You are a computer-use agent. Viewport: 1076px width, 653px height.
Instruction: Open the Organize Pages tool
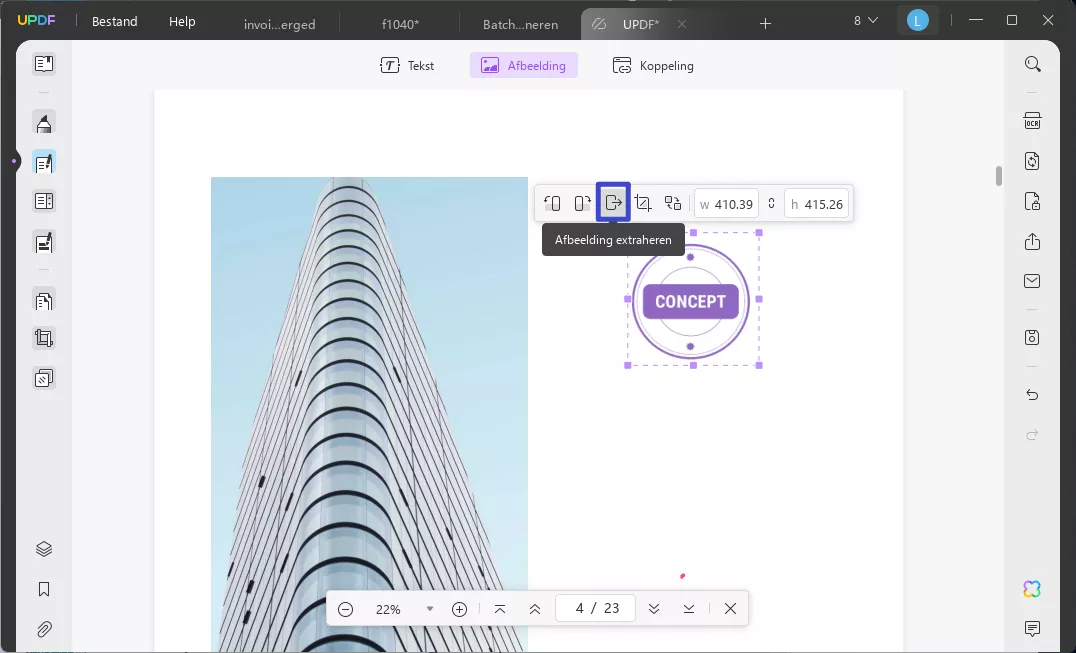pos(44,300)
